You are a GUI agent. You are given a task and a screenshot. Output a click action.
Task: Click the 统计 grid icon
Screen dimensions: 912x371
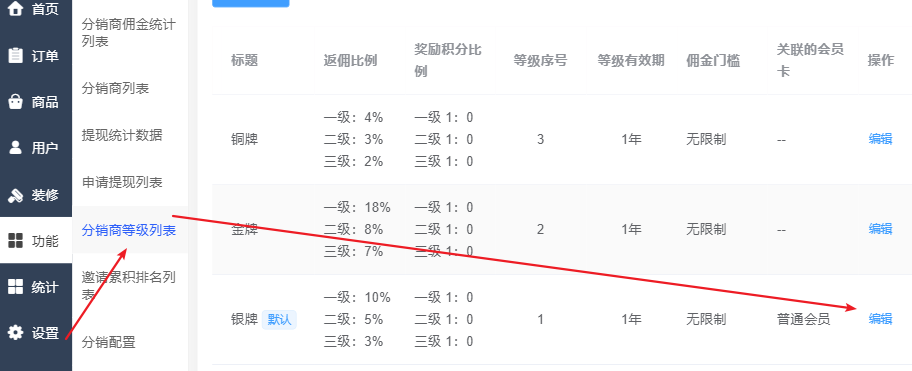(x=15, y=287)
